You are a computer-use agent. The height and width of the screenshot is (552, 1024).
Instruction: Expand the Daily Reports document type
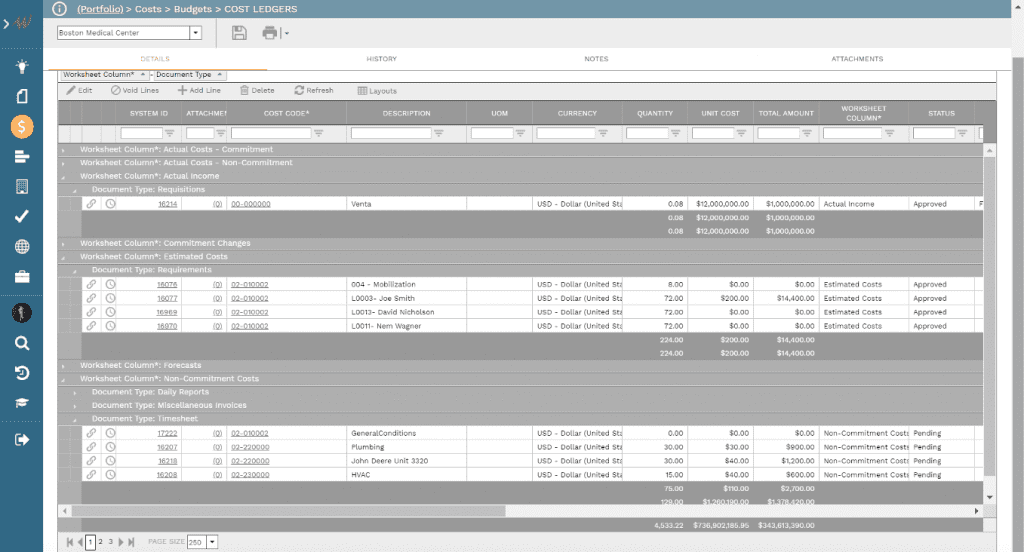click(x=75, y=393)
